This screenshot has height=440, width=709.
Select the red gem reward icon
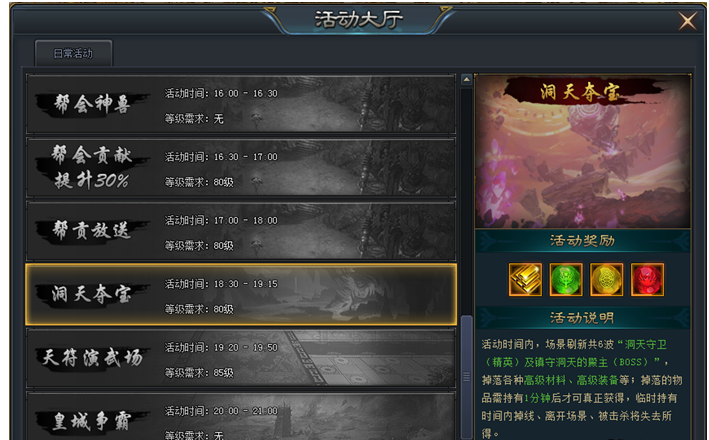[x=647, y=280]
